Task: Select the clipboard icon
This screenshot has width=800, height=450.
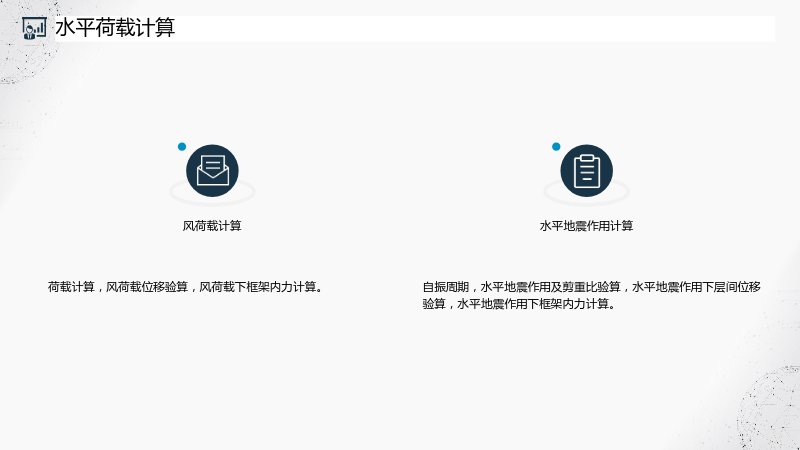Action: pos(587,170)
